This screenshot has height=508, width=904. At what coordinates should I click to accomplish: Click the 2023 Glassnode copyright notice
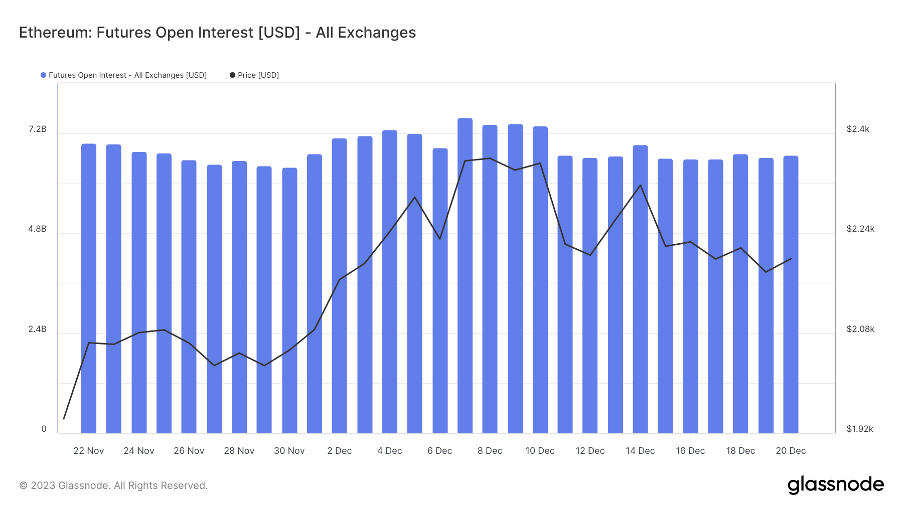[x=113, y=485]
